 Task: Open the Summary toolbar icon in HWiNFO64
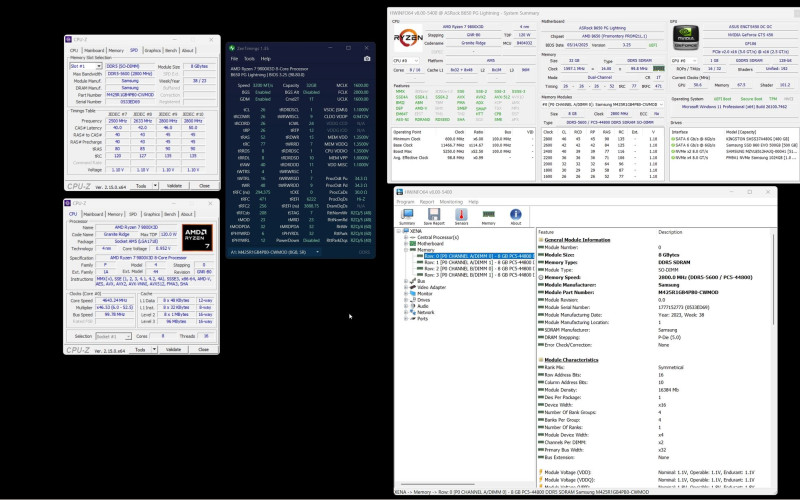pyautogui.click(x=407, y=216)
